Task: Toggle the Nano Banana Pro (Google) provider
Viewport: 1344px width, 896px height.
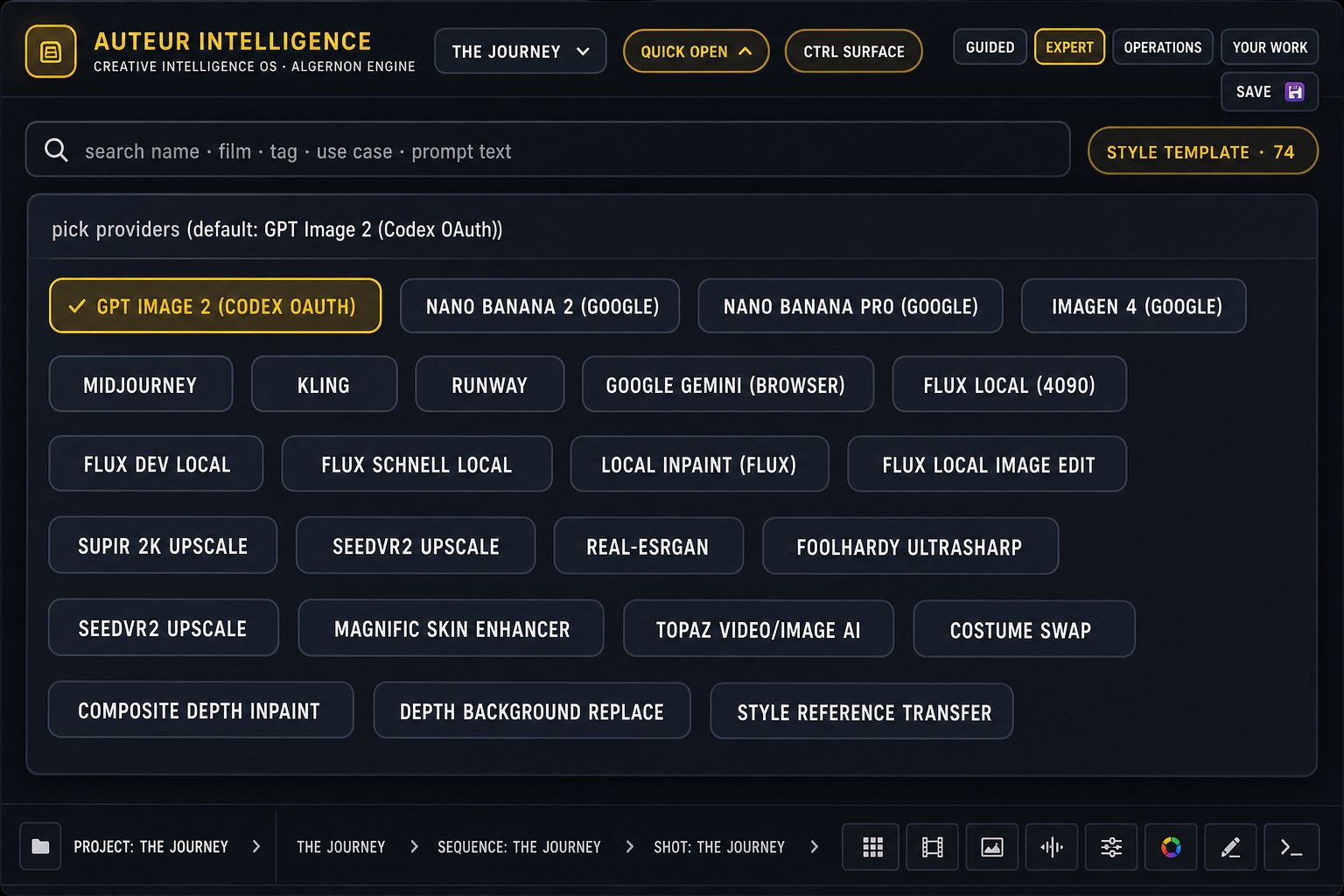Action: [850, 305]
